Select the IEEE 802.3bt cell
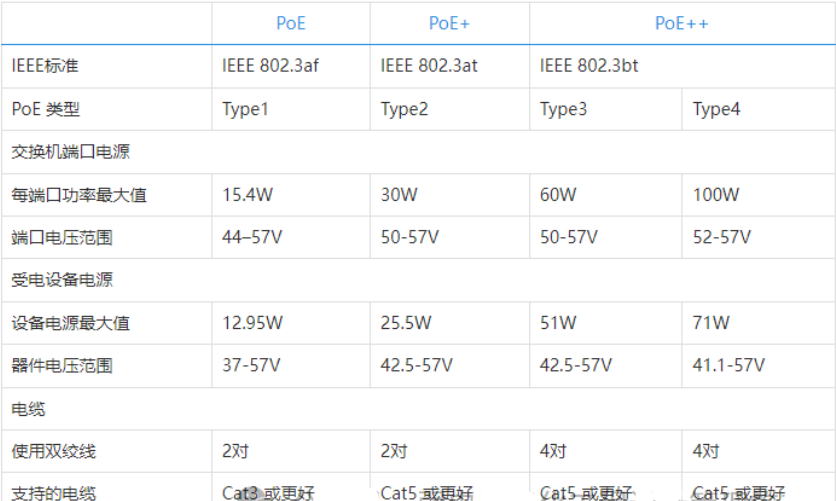 pos(589,66)
